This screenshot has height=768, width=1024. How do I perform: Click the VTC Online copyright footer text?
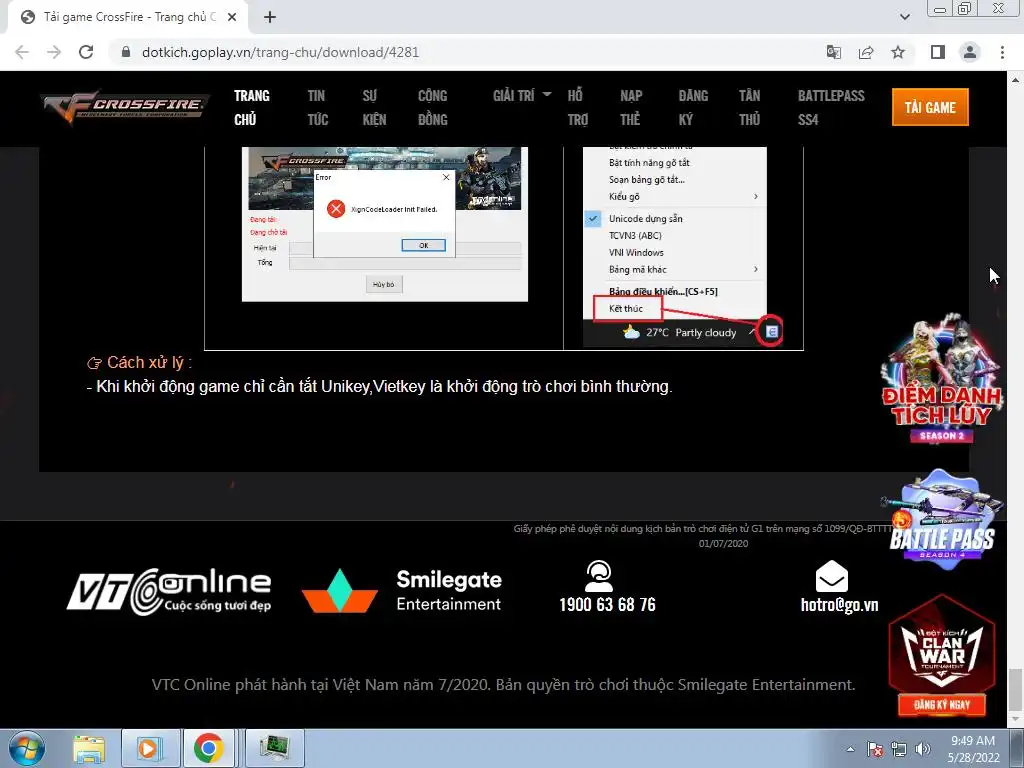pyautogui.click(x=504, y=684)
